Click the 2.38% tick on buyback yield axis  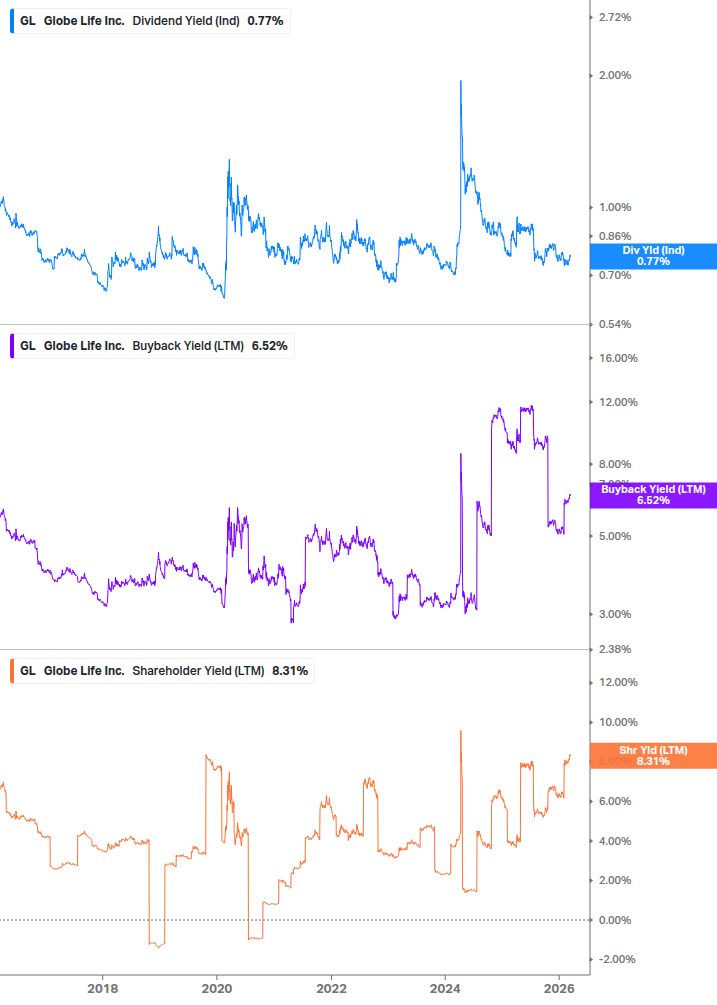615,649
